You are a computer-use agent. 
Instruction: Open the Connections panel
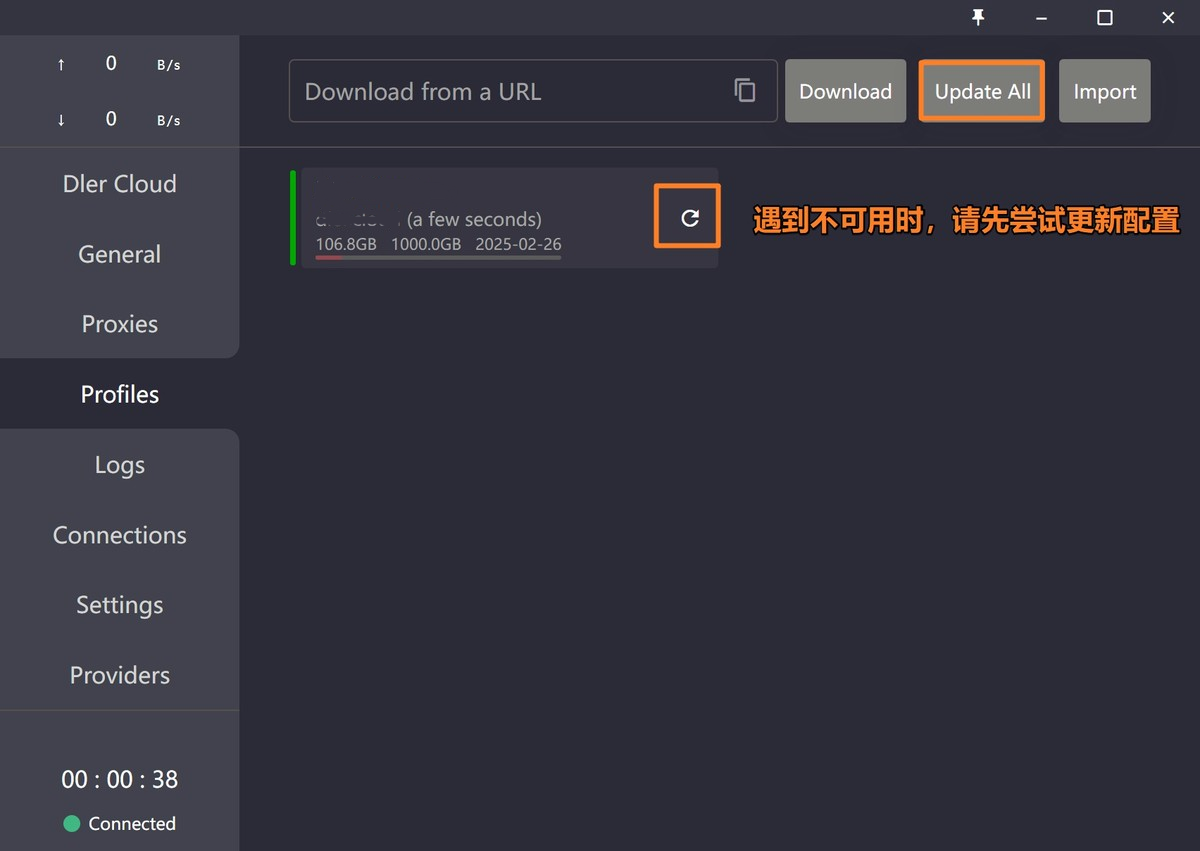click(119, 535)
